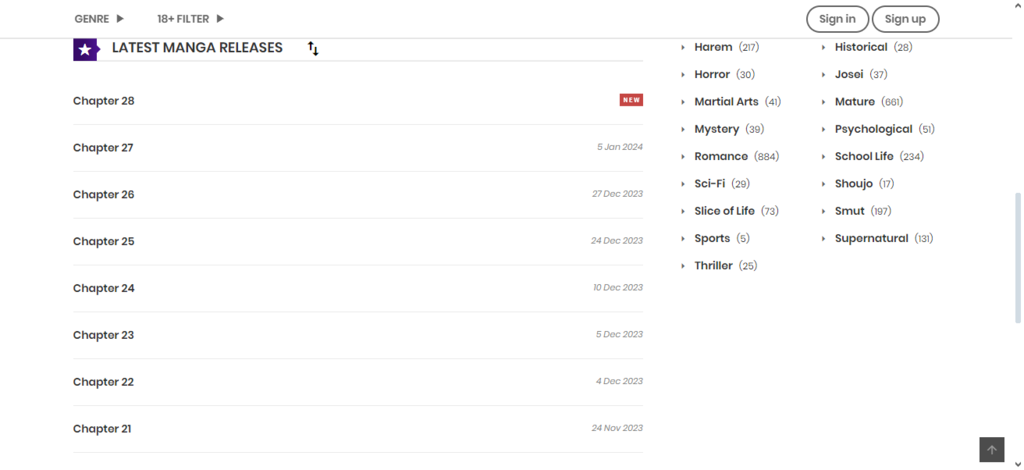Select the Romance genre link
The height and width of the screenshot is (470, 1024).
tap(720, 157)
